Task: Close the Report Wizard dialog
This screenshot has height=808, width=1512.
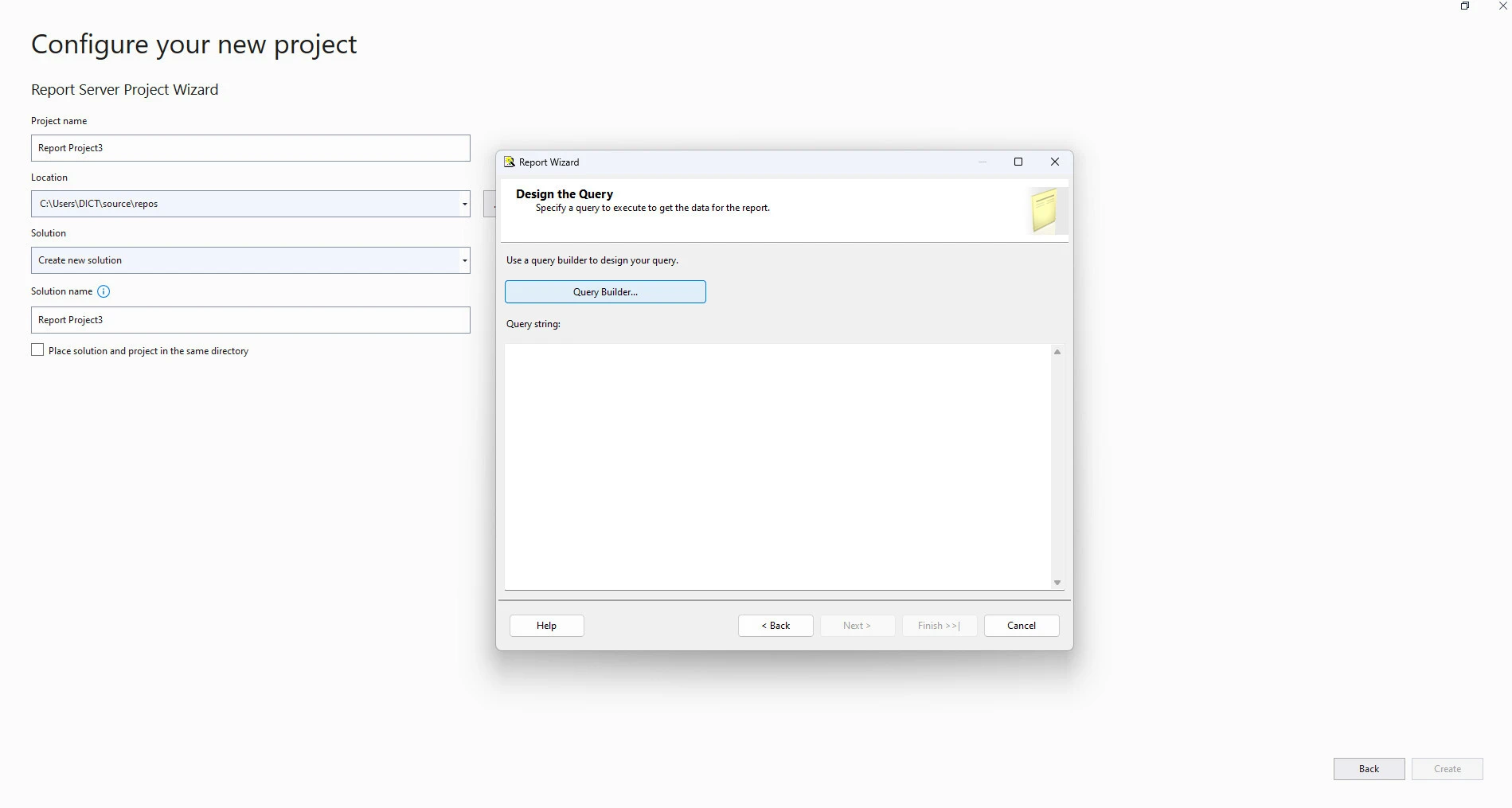Action: point(1055,162)
